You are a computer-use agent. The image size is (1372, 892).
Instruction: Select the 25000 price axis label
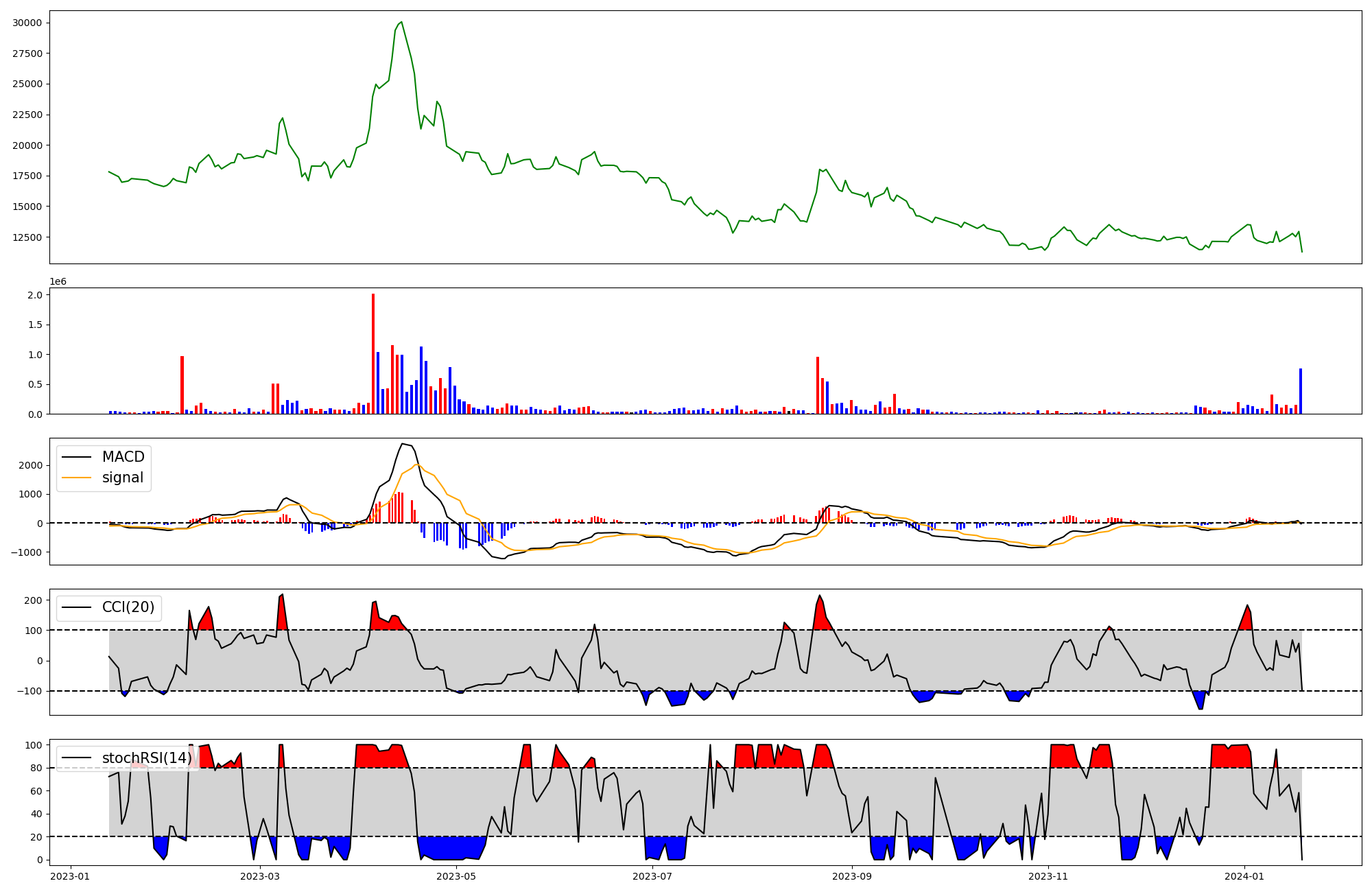click(27, 84)
